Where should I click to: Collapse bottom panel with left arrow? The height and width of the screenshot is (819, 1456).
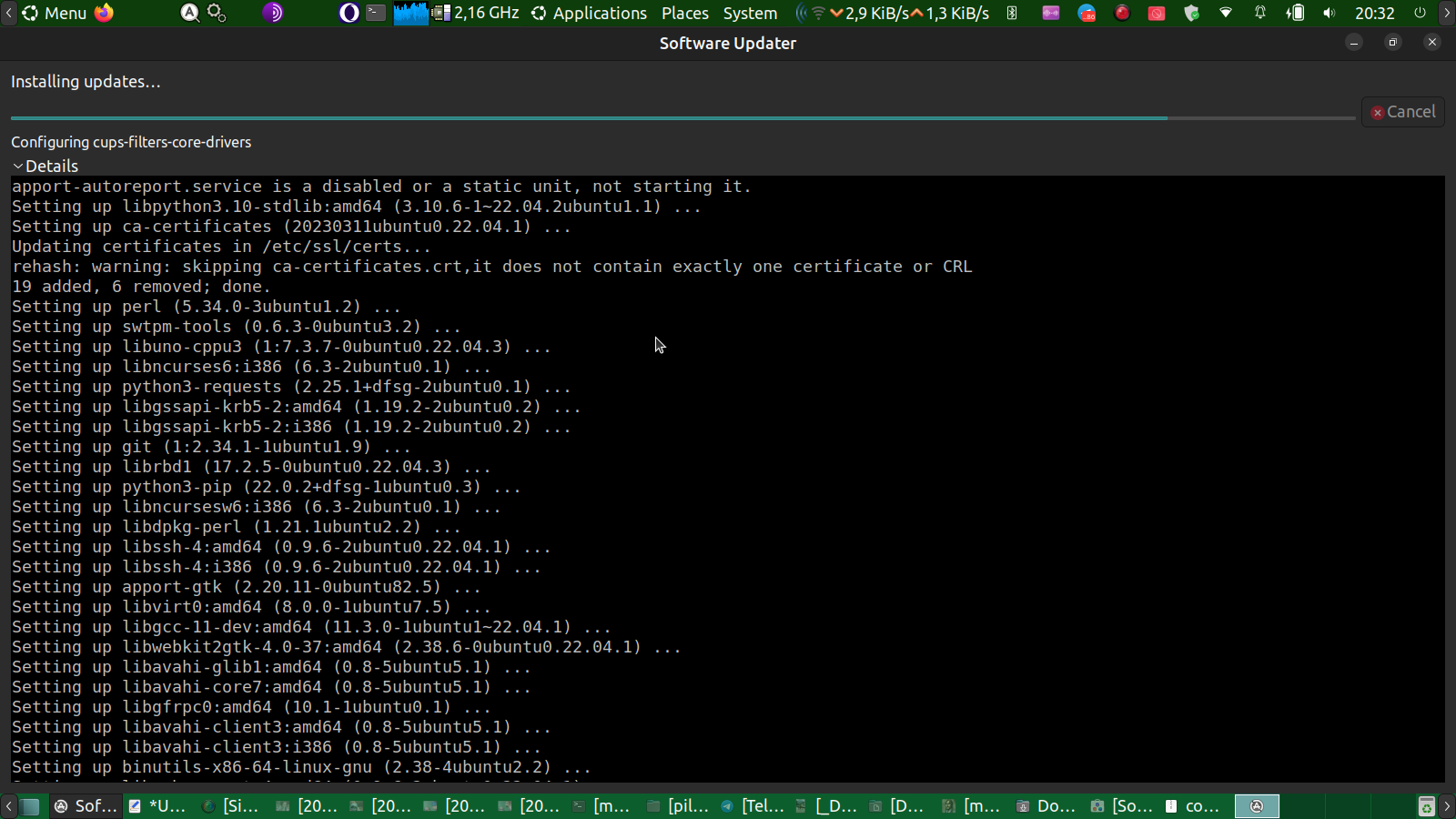tap(8, 806)
